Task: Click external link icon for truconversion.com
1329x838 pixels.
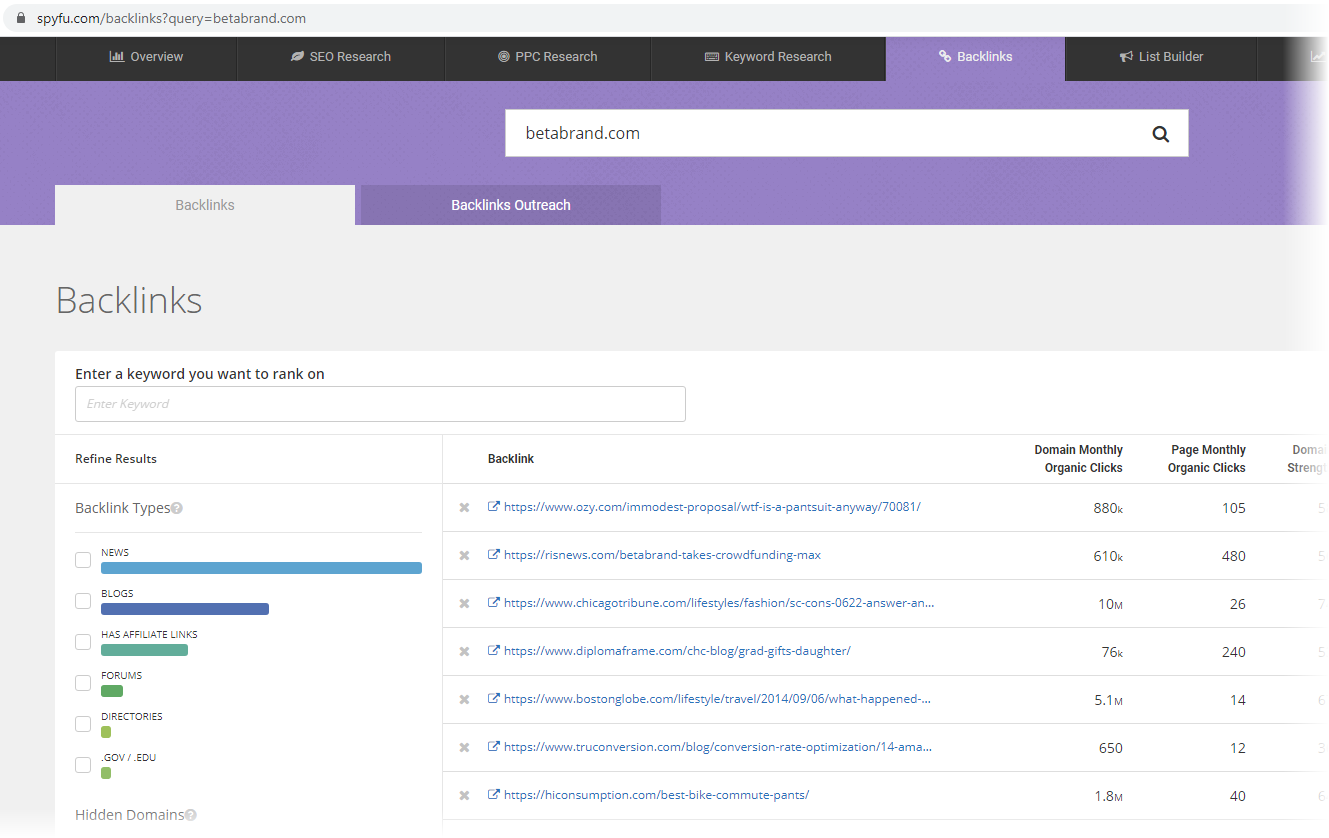Action: [x=494, y=747]
